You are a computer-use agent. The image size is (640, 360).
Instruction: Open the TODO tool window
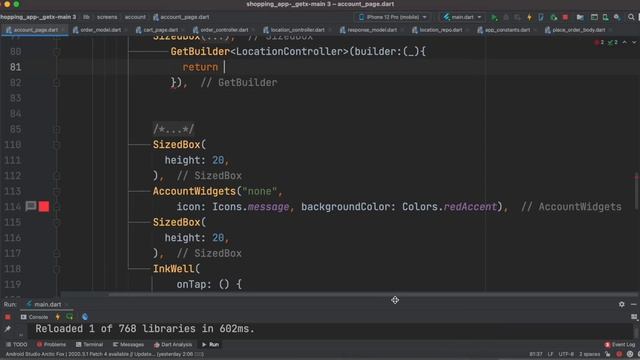pyautogui.click(x=17, y=345)
